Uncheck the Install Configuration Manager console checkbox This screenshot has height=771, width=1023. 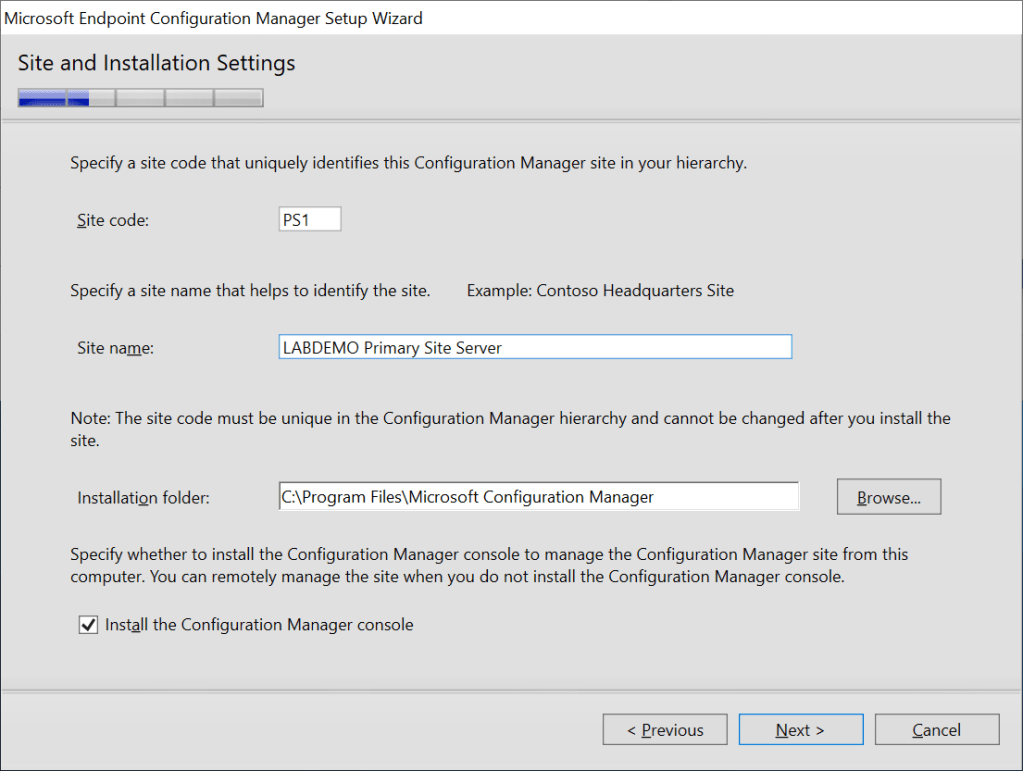[88, 625]
